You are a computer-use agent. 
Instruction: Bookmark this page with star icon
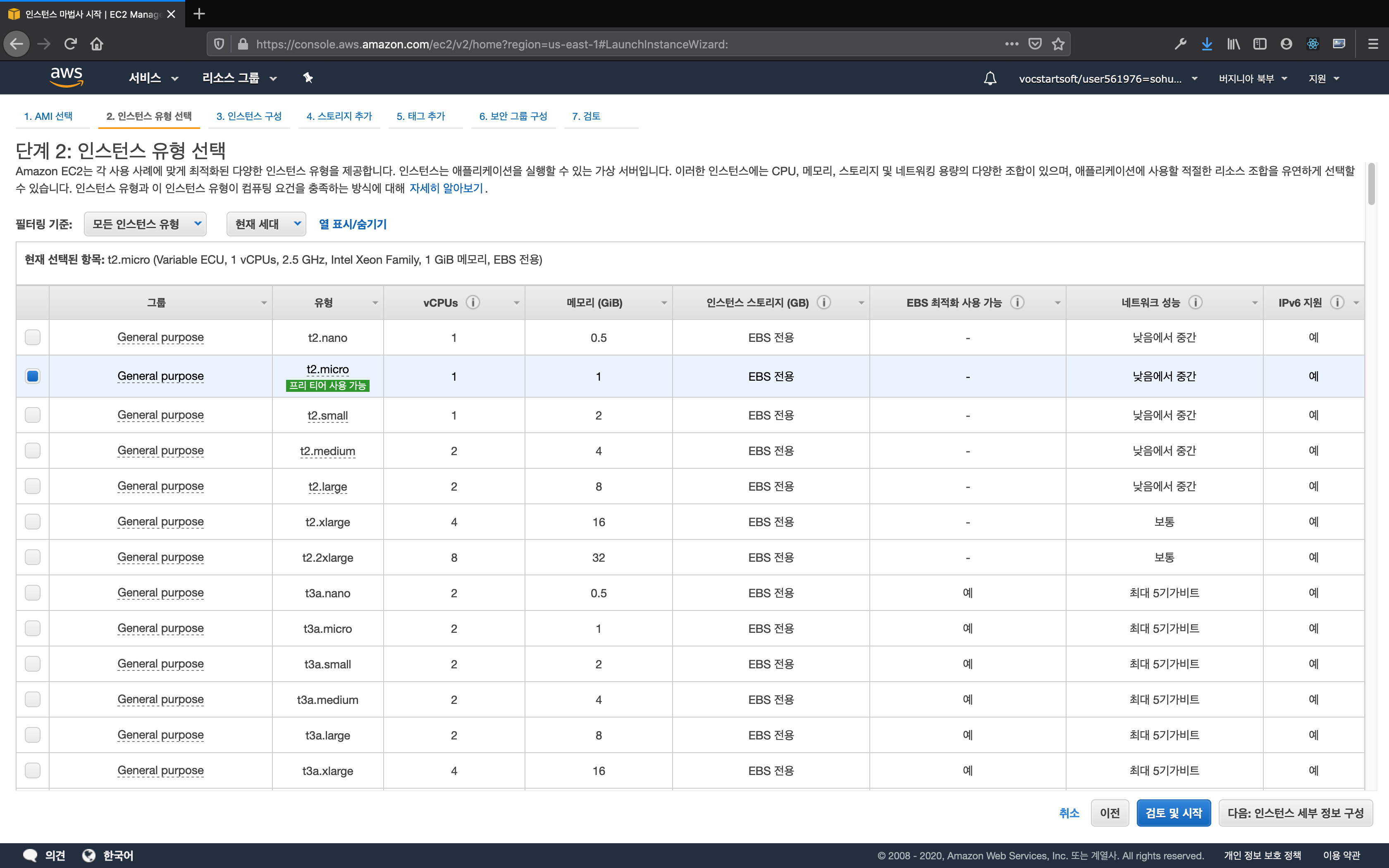pos(1058,44)
